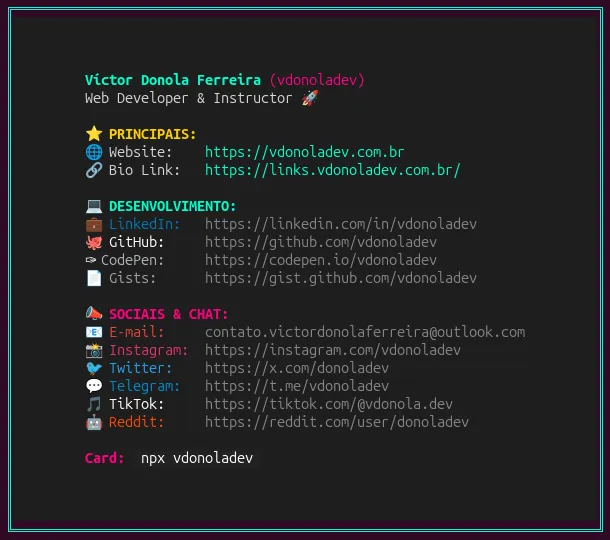The image size is (610, 540).
Task: Click the document icon next to Gists
Action: coord(94,278)
